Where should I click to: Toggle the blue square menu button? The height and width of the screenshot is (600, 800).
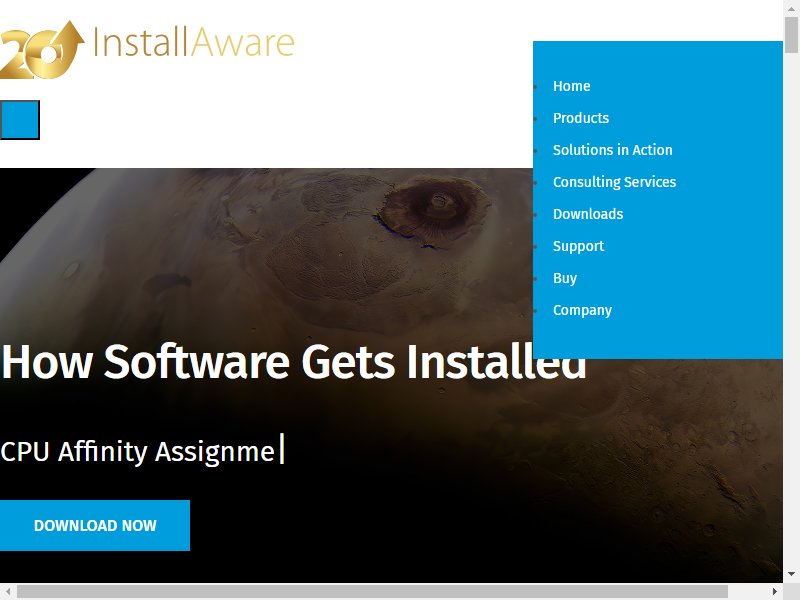coord(20,120)
